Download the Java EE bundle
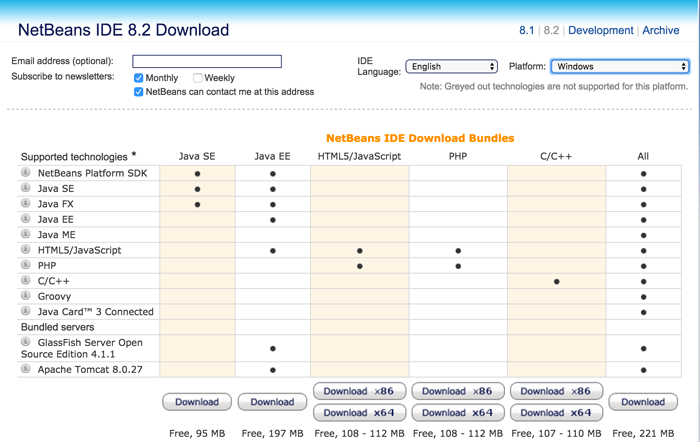Image resolution: width=700 pixels, height=442 pixels. (x=272, y=402)
